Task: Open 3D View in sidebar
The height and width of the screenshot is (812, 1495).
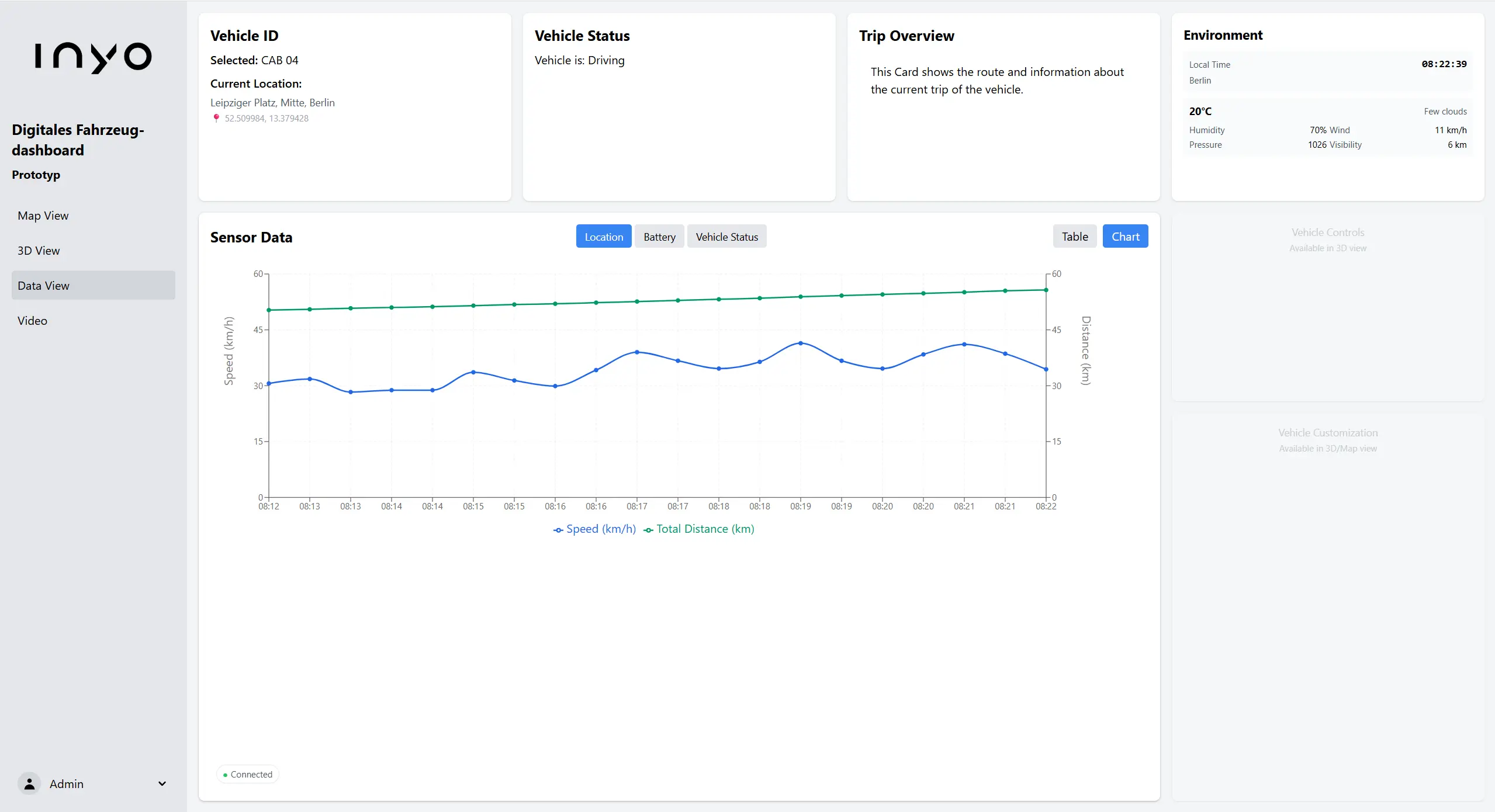Action: pos(94,251)
